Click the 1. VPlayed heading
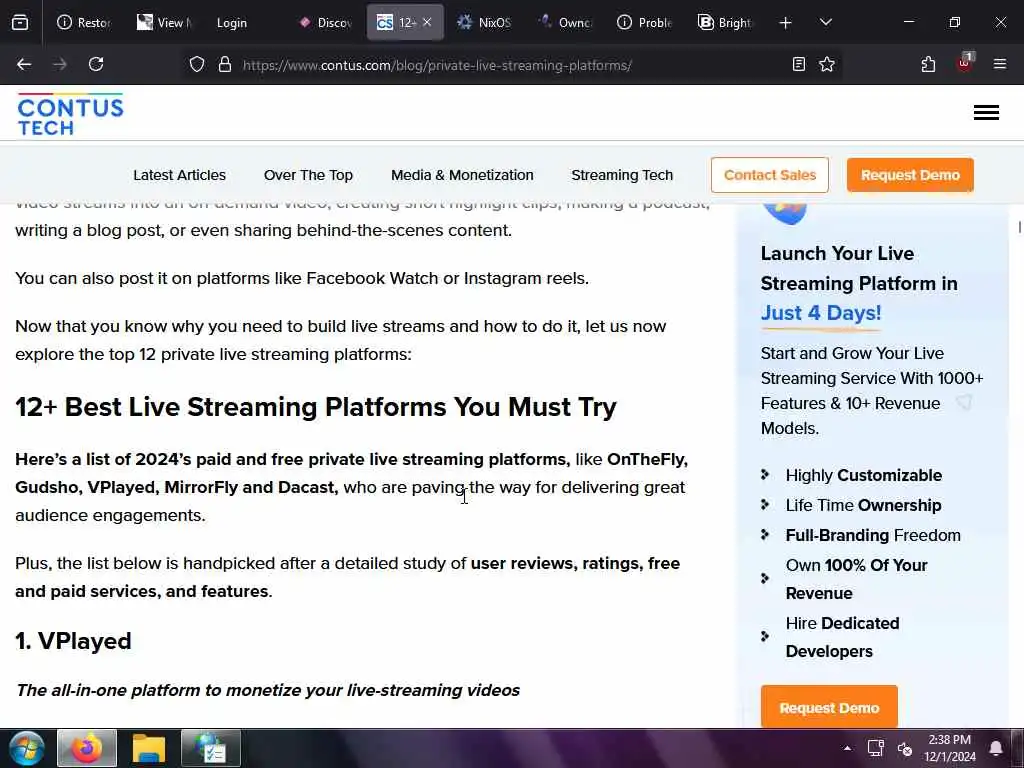Screen dimensions: 1024x768 73,641
